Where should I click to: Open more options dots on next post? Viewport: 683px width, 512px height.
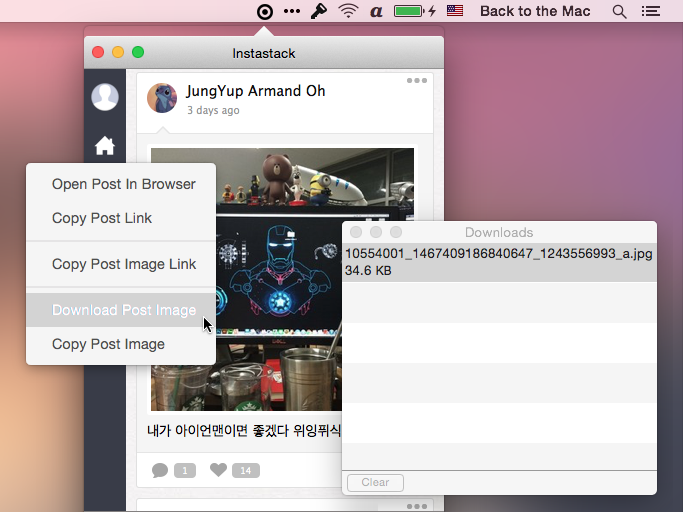[x=417, y=506]
